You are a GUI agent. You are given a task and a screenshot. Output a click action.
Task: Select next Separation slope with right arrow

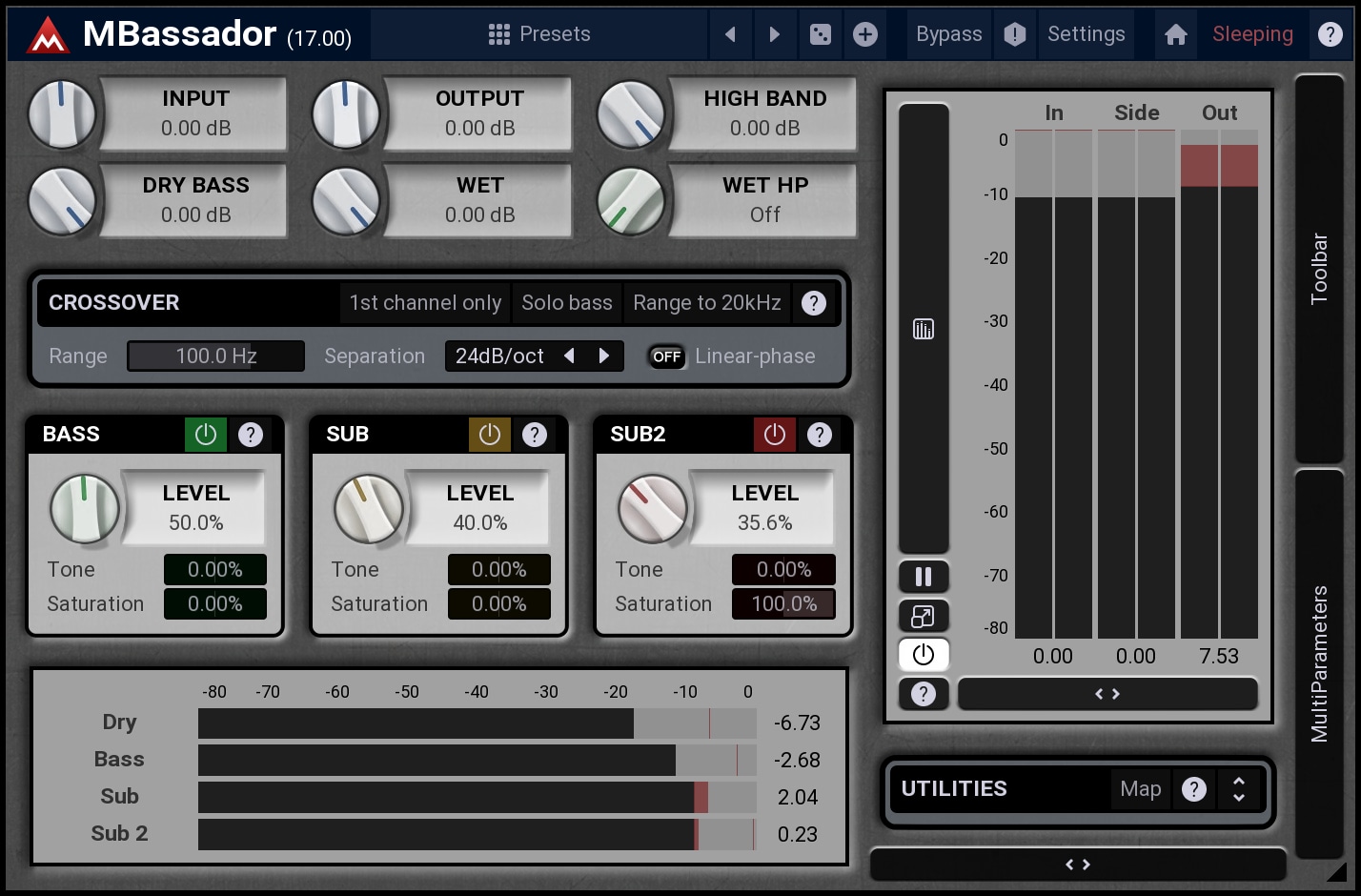click(x=603, y=356)
